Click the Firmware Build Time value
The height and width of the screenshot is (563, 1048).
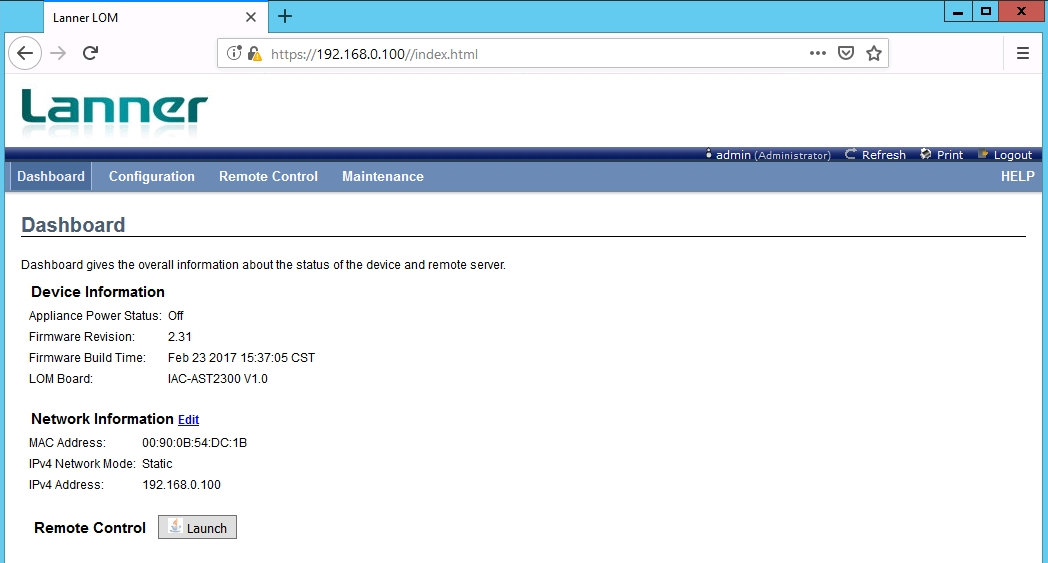241,358
